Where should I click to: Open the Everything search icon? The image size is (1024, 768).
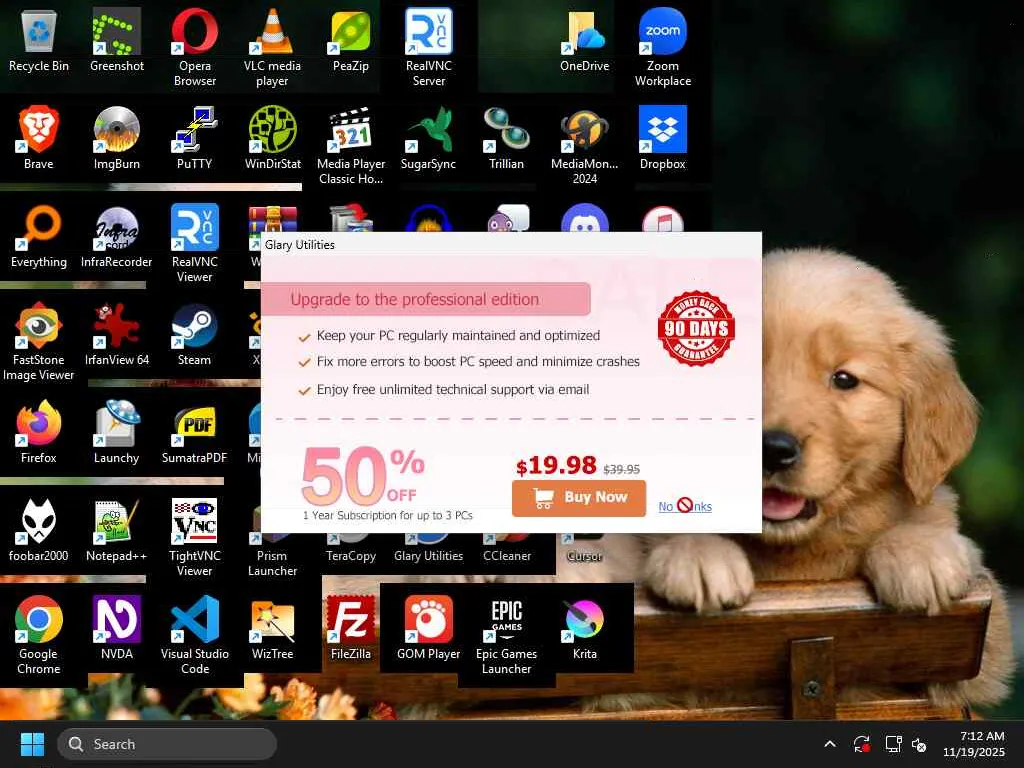(x=39, y=235)
